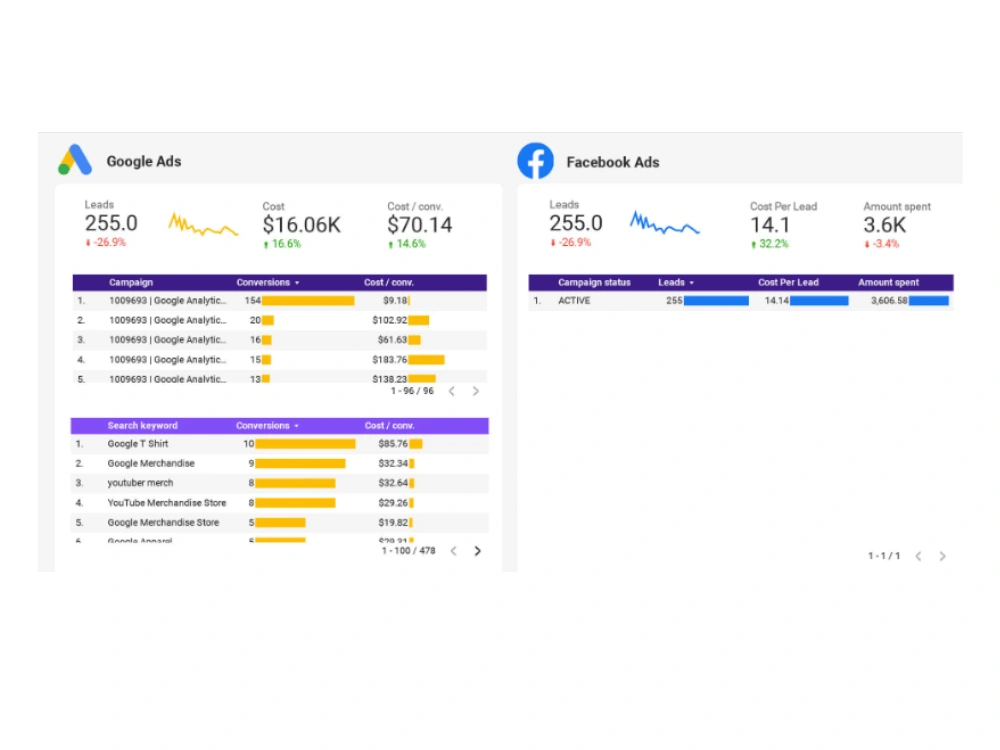Click the $9.18 cost per conversion cell

pos(395,300)
